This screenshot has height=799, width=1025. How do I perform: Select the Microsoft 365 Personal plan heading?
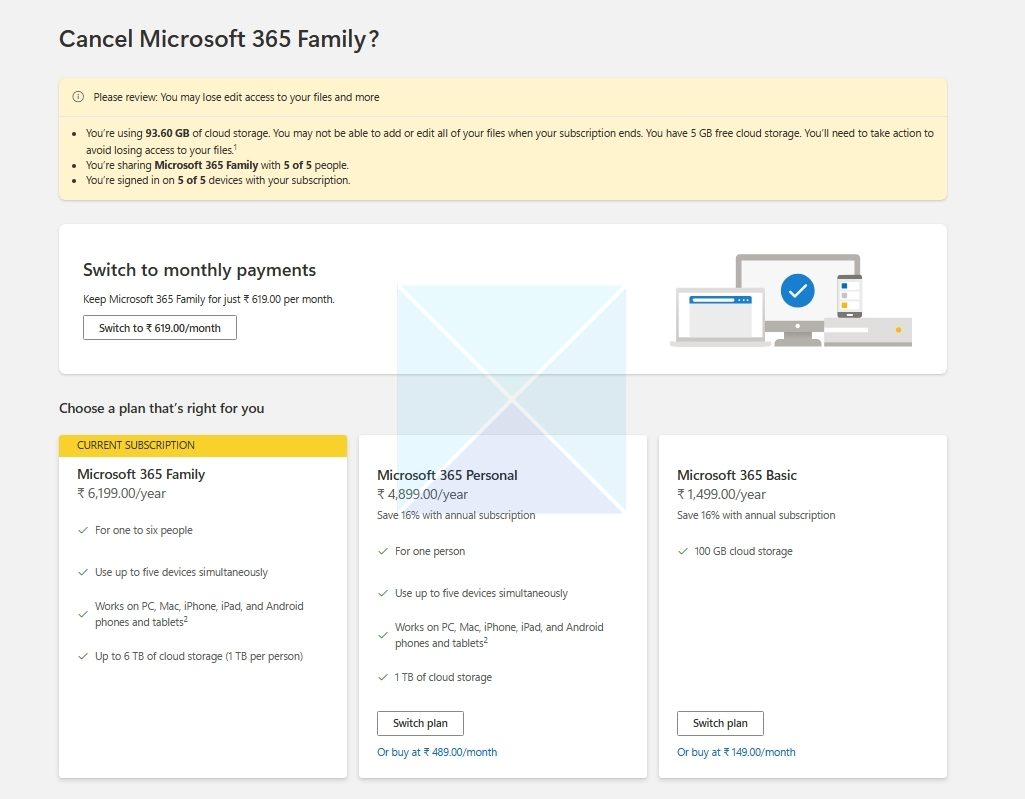pos(447,475)
